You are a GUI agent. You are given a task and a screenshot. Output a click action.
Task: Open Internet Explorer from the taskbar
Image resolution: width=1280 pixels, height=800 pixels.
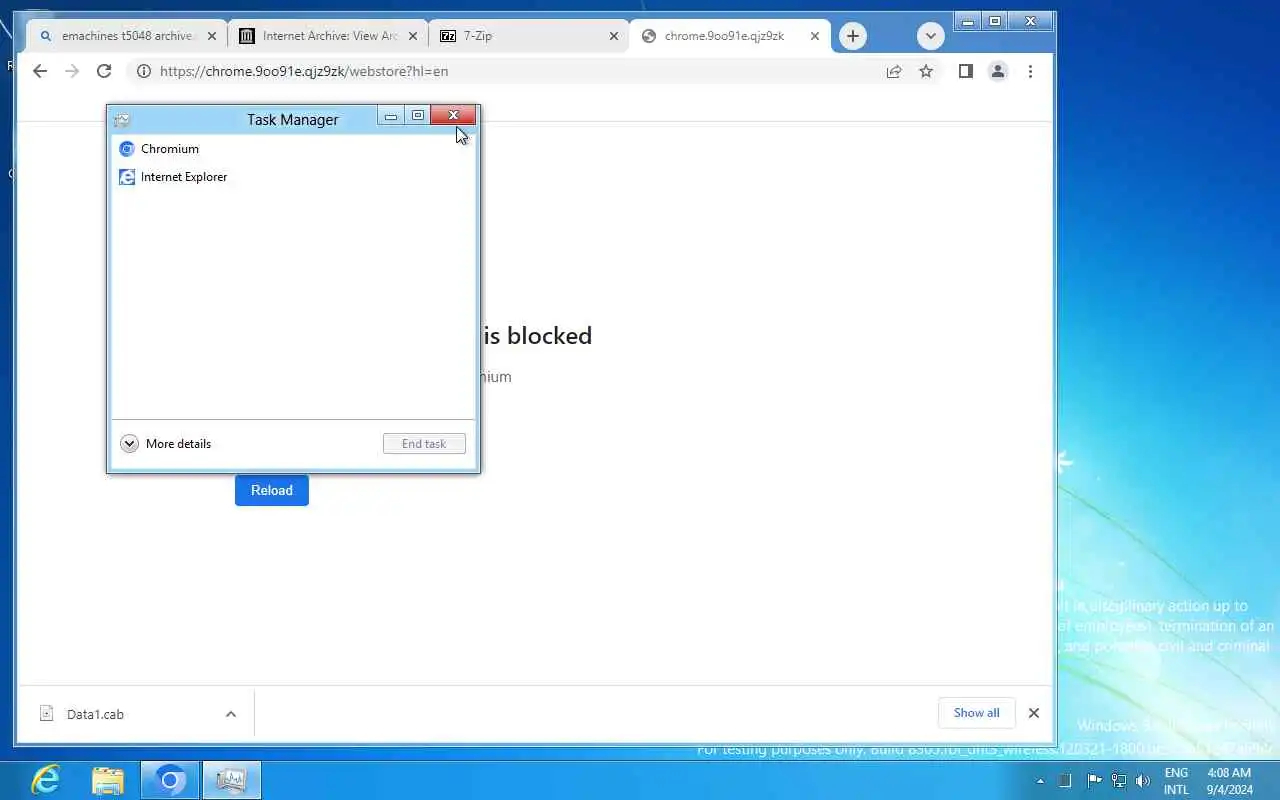(x=46, y=780)
